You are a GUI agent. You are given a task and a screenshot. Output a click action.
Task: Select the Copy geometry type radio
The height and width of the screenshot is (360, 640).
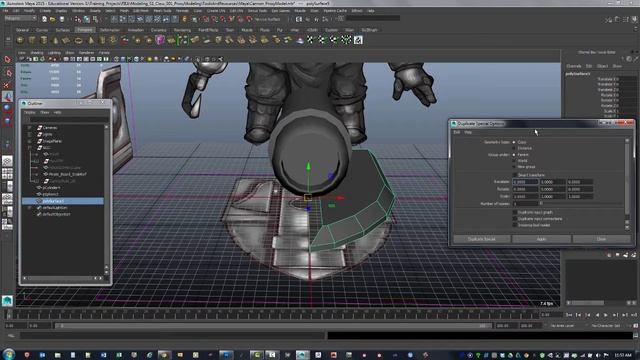coord(514,142)
